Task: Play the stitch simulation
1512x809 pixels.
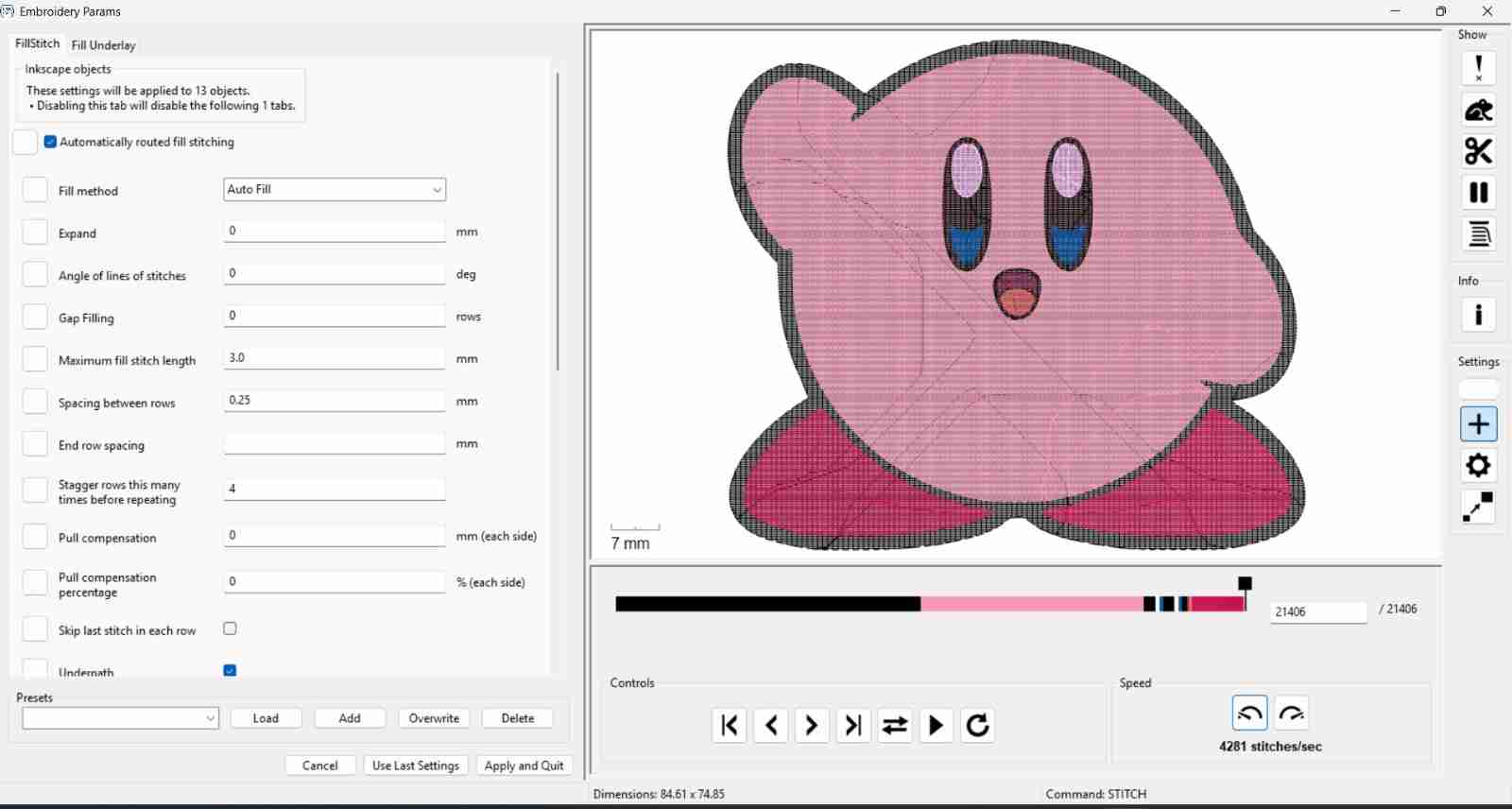Action: pyautogui.click(x=936, y=725)
